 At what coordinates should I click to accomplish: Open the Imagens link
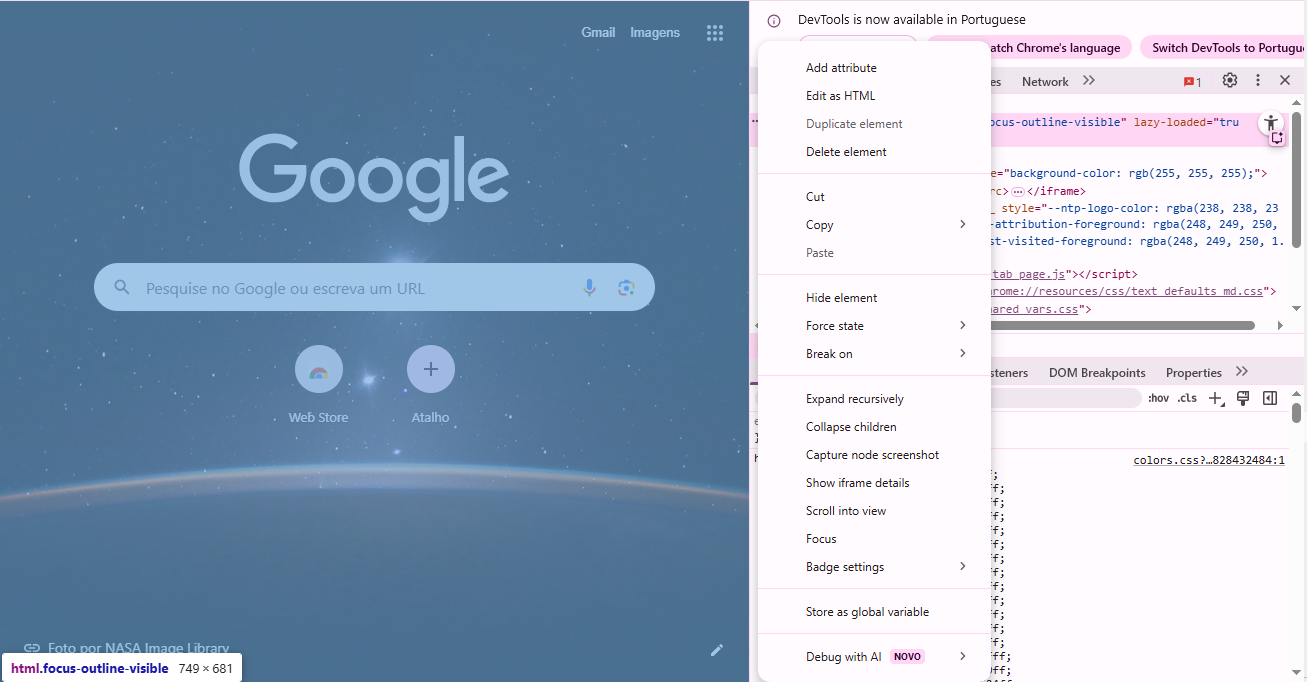(x=655, y=32)
